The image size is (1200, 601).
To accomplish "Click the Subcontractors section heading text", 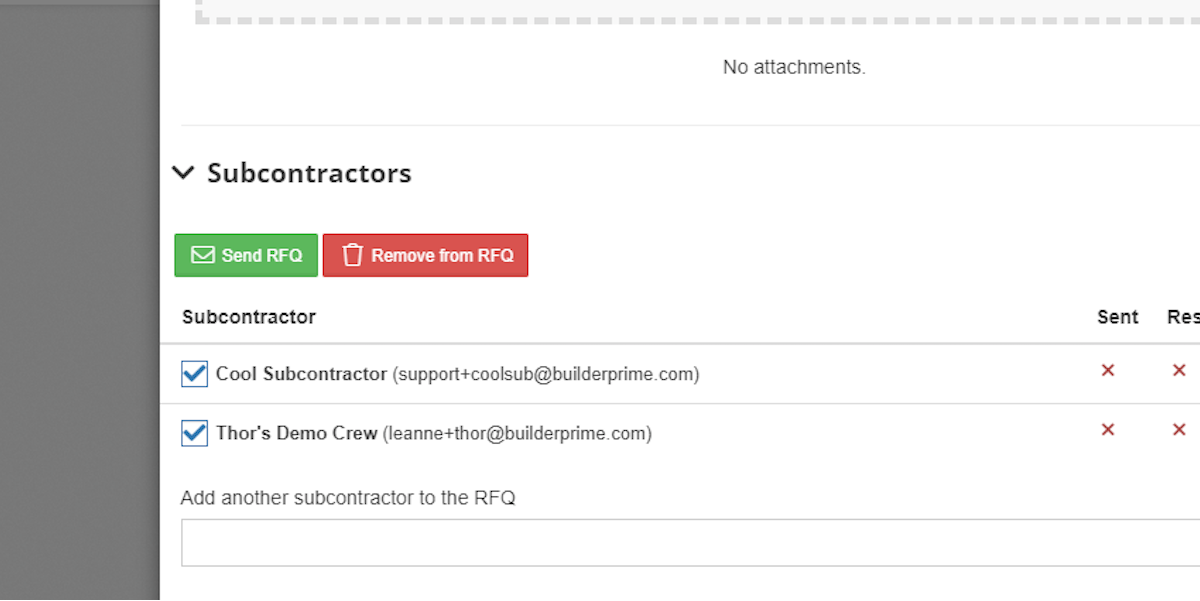I will (309, 173).
